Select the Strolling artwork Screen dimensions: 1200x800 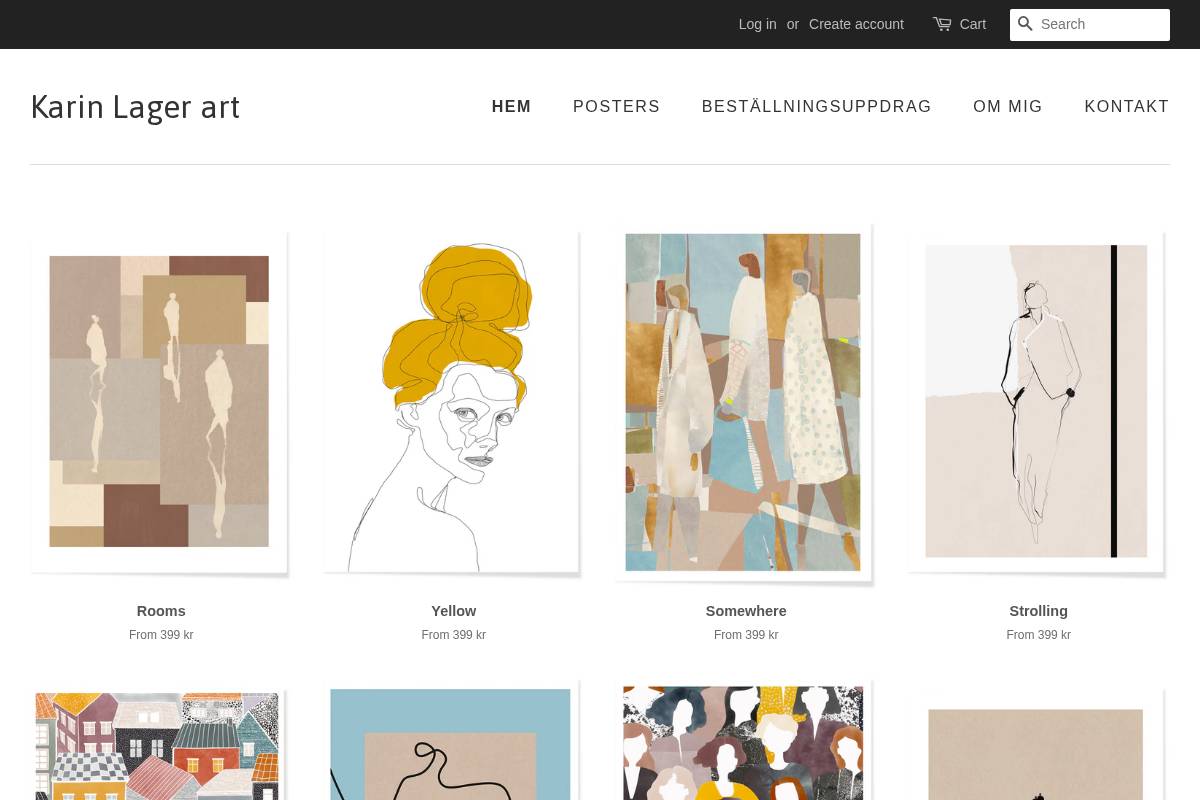tap(1037, 401)
